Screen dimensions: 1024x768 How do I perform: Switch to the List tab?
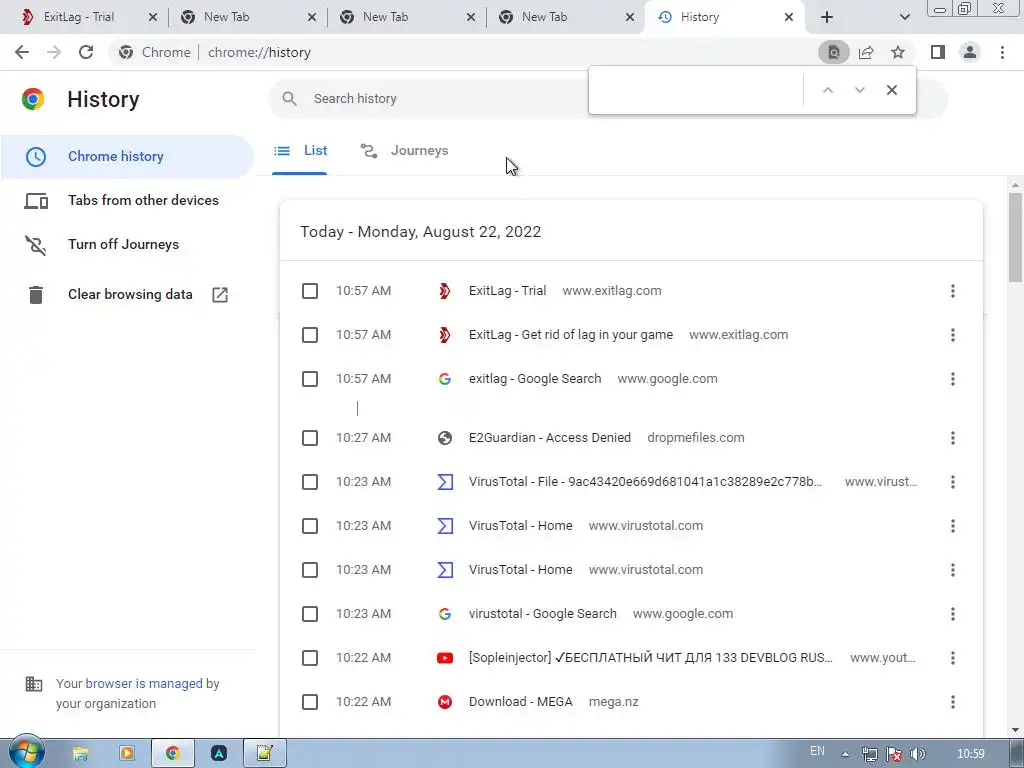tap(300, 151)
